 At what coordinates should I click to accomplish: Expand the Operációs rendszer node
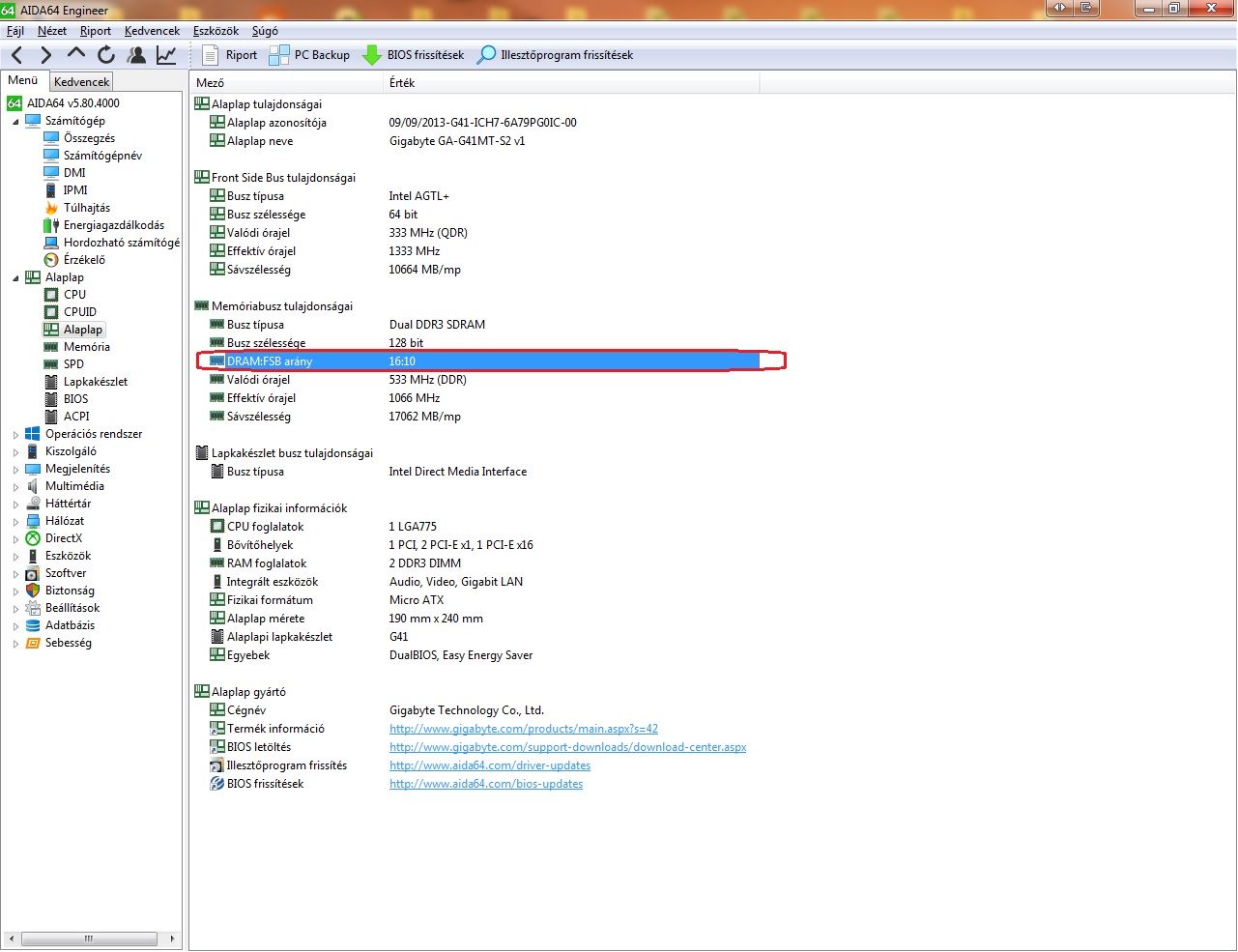point(15,435)
